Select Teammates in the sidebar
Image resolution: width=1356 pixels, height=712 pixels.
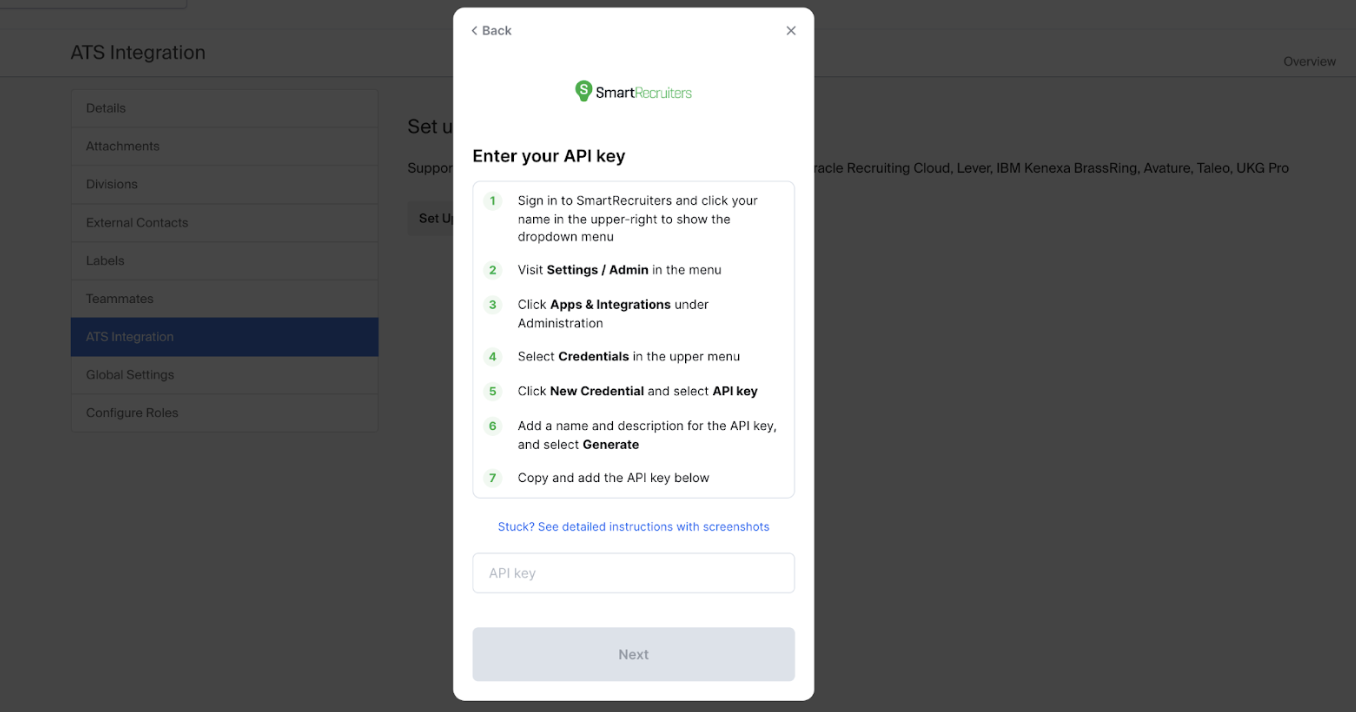point(224,298)
